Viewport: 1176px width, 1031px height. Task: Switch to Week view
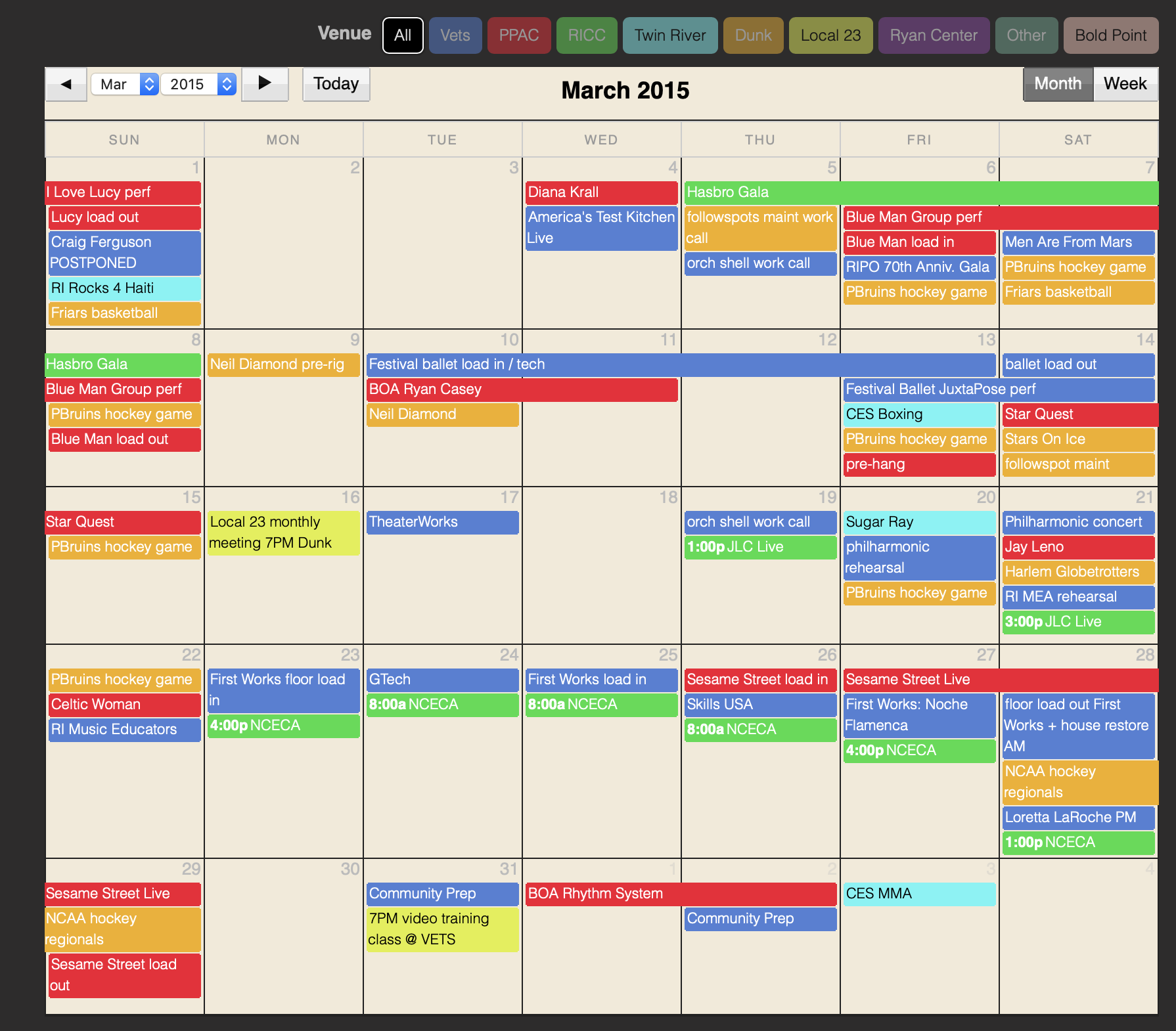[1124, 84]
